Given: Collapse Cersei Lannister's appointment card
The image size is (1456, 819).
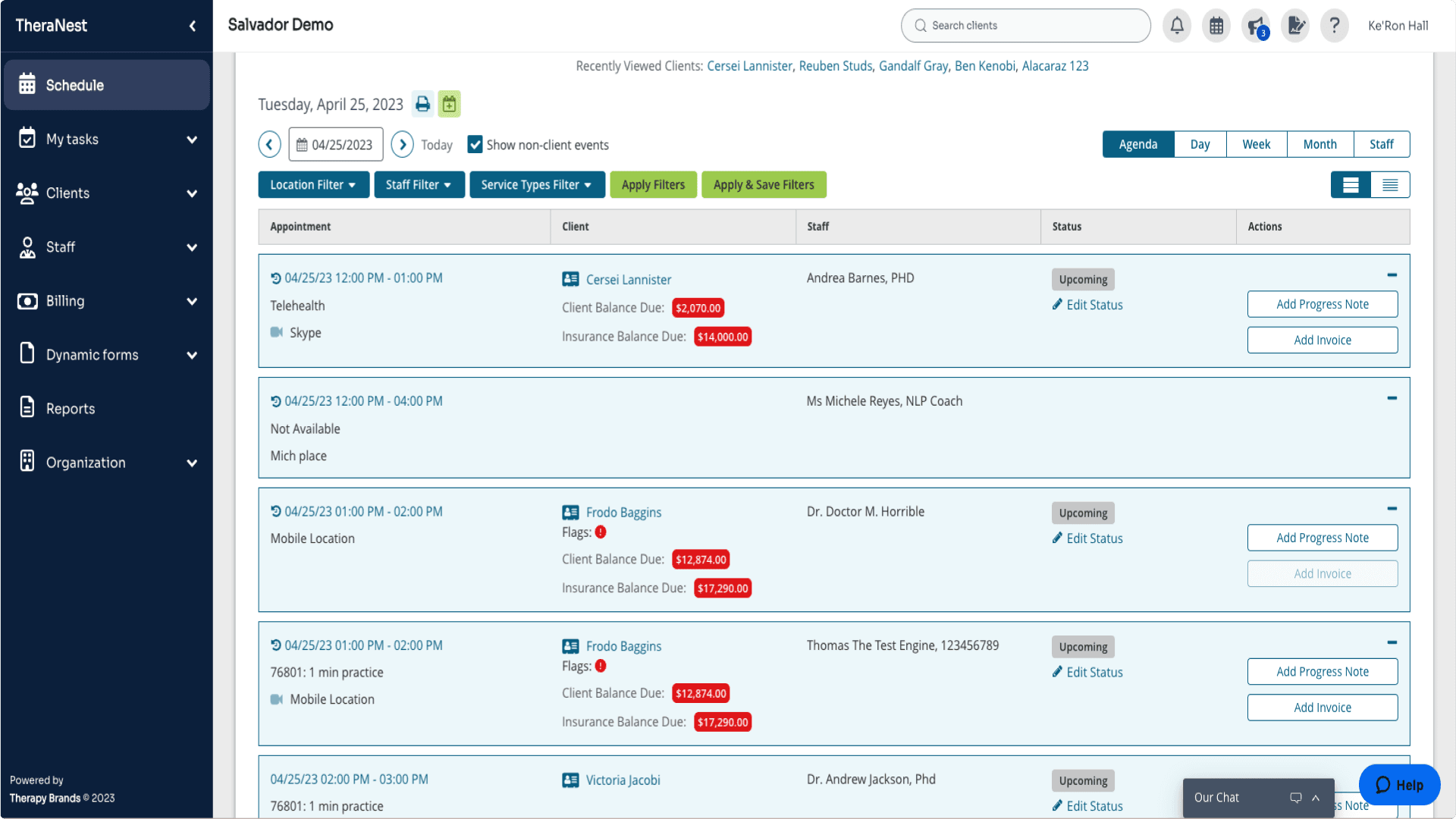Looking at the screenshot, I should [x=1392, y=275].
